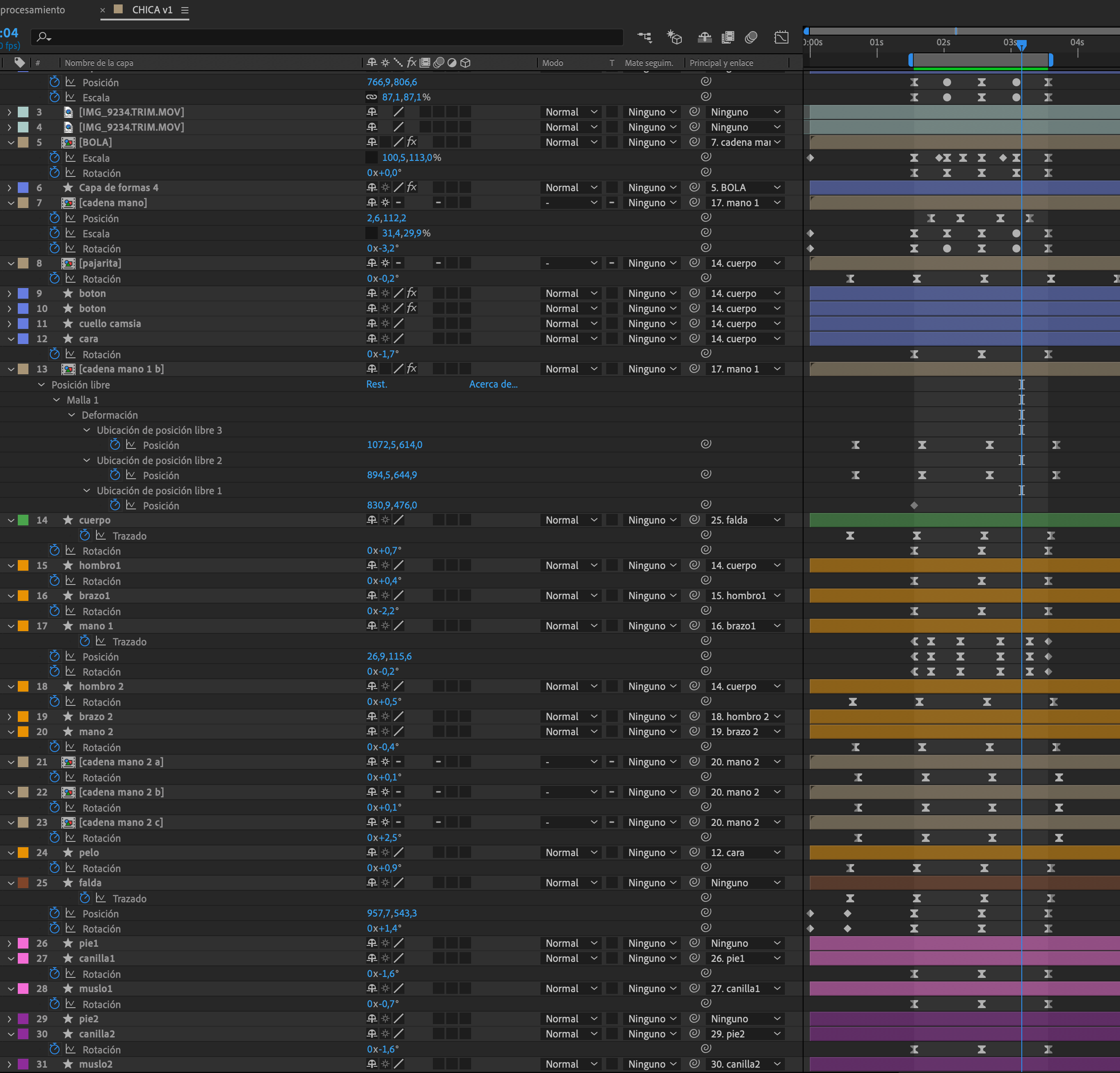Toggle the Draft 3D icon
Image resolution: width=1120 pixels, height=1073 pixels.
pyautogui.click(x=674, y=38)
